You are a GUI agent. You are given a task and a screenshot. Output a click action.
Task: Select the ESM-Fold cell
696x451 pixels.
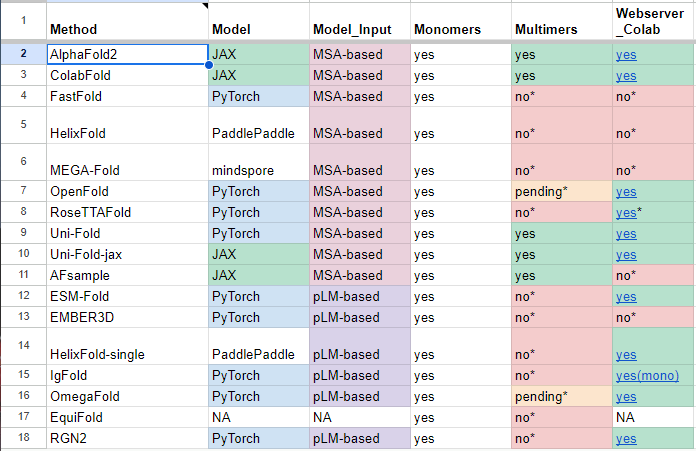click(x=127, y=296)
